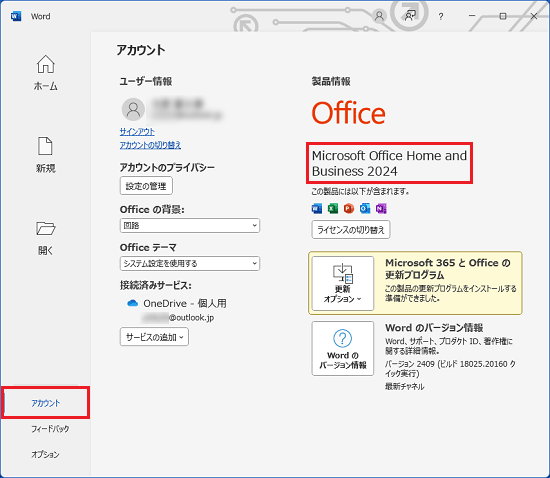The height and width of the screenshot is (478, 550).
Task: Click the 最新チャネル text
Action: tap(405, 386)
